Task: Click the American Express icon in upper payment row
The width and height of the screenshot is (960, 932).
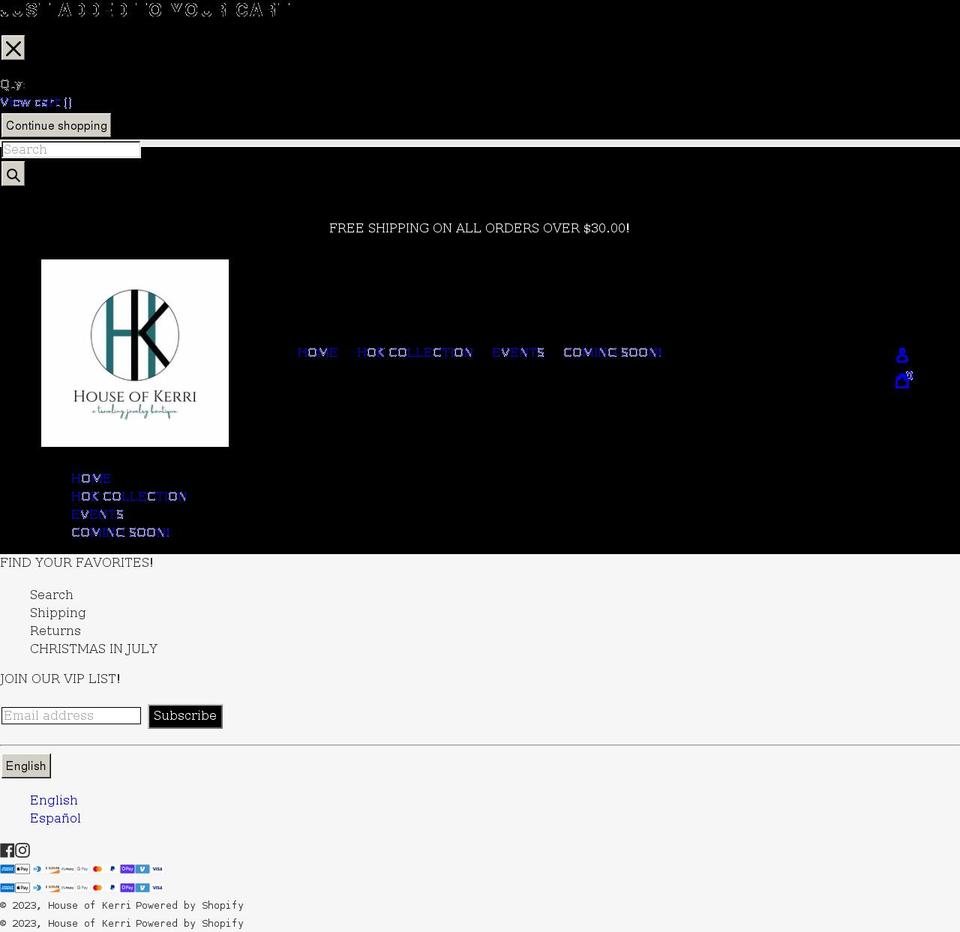Action: pyautogui.click(x=7, y=869)
